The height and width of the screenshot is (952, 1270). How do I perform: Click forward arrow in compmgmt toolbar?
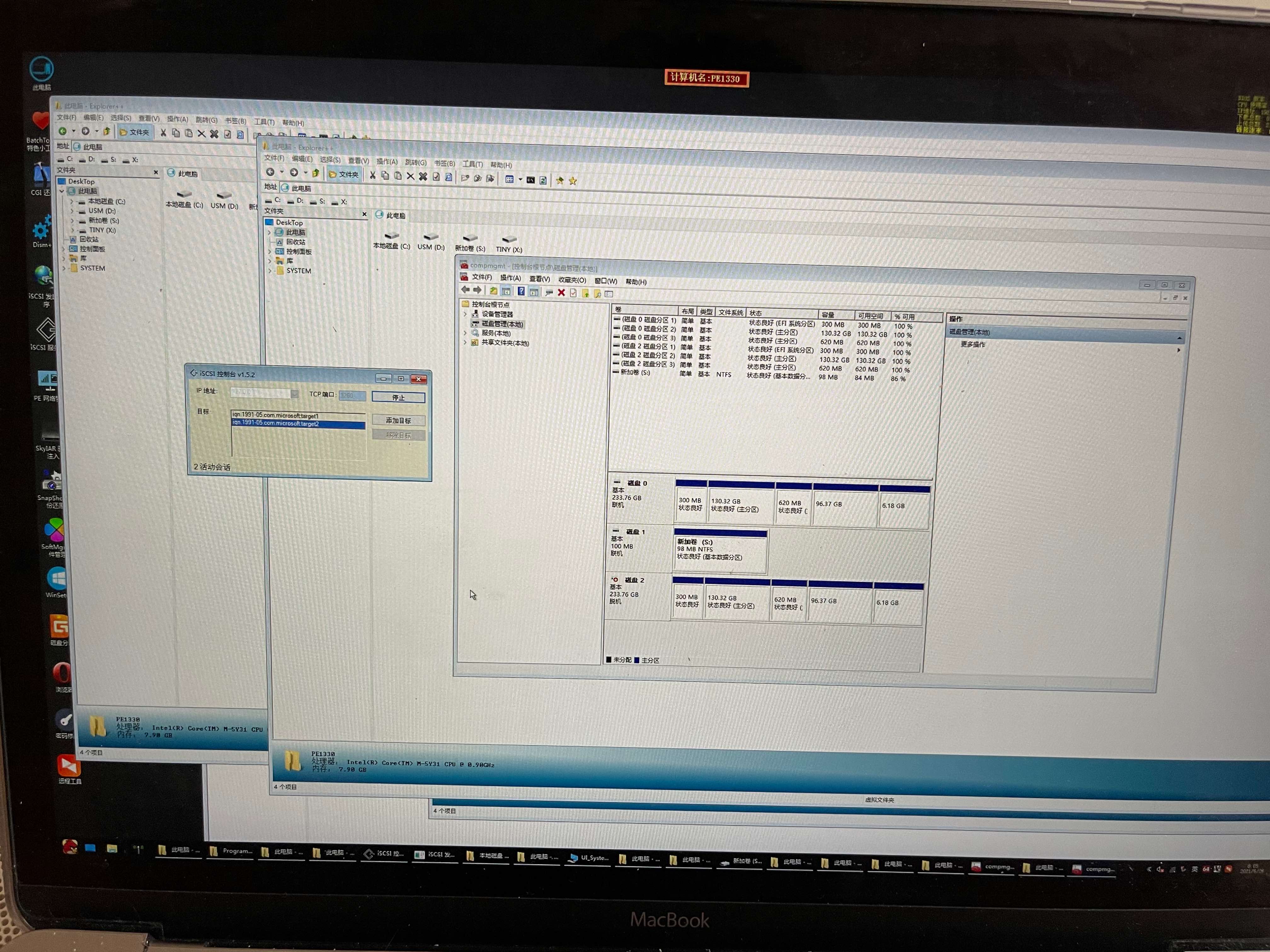point(477,290)
